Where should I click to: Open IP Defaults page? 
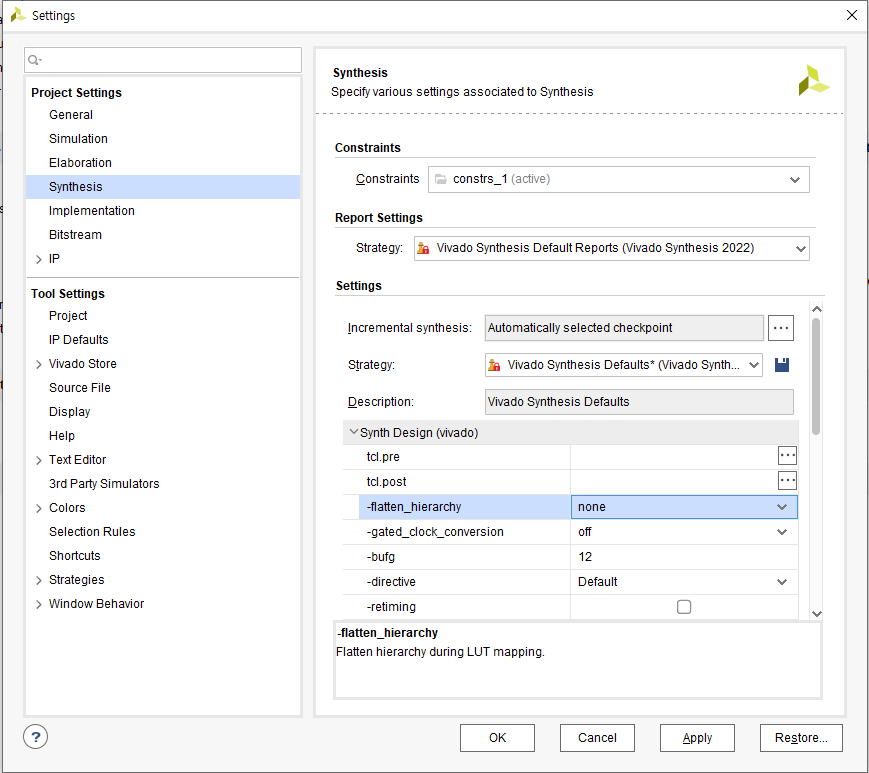pyautogui.click(x=79, y=340)
